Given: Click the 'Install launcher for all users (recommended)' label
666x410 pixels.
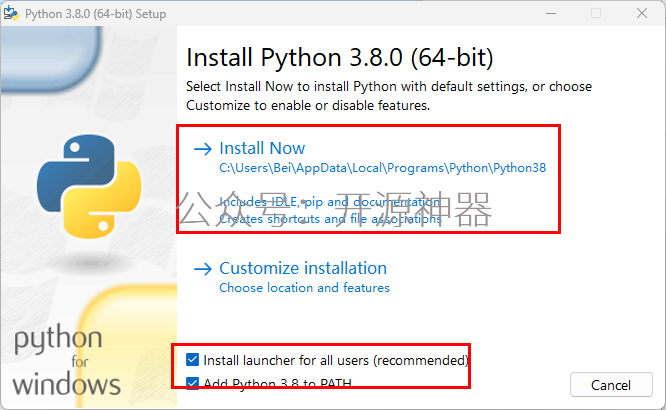Looking at the screenshot, I should coord(336,360).
